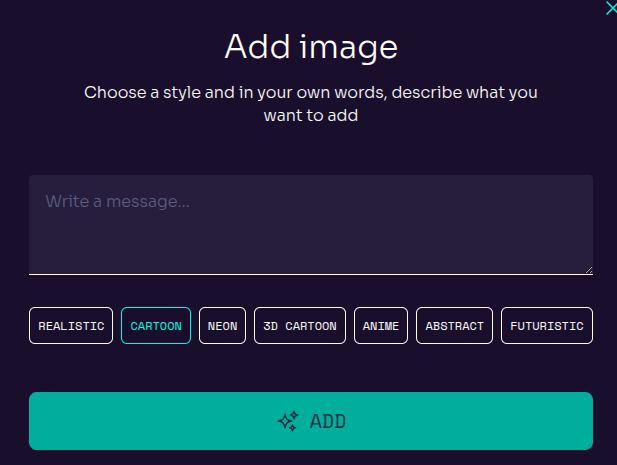
Task: Pick the 3D Cartoon style
Action: [300, 326]
